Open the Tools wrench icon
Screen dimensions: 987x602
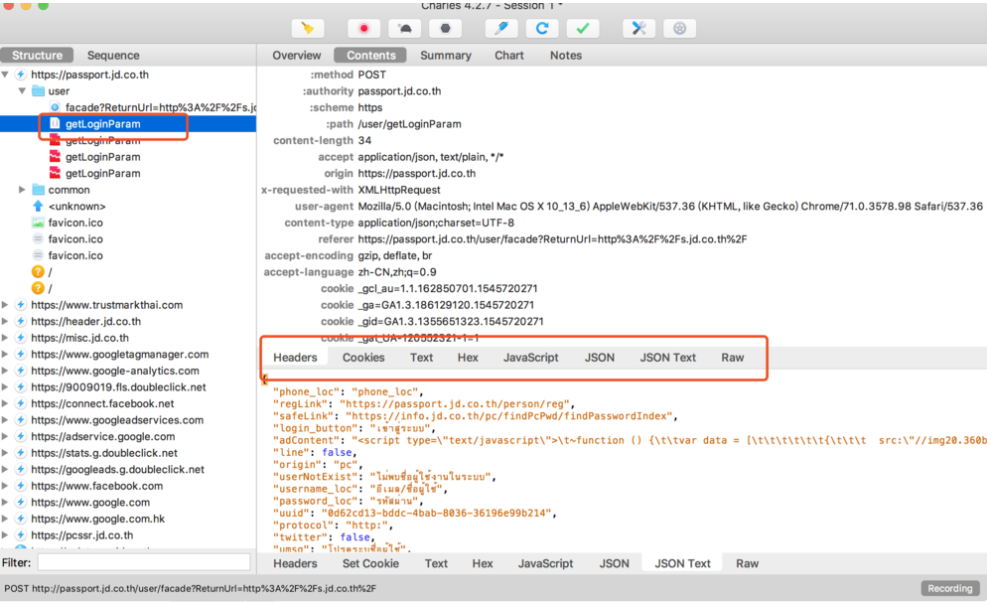tap(639, 28)
